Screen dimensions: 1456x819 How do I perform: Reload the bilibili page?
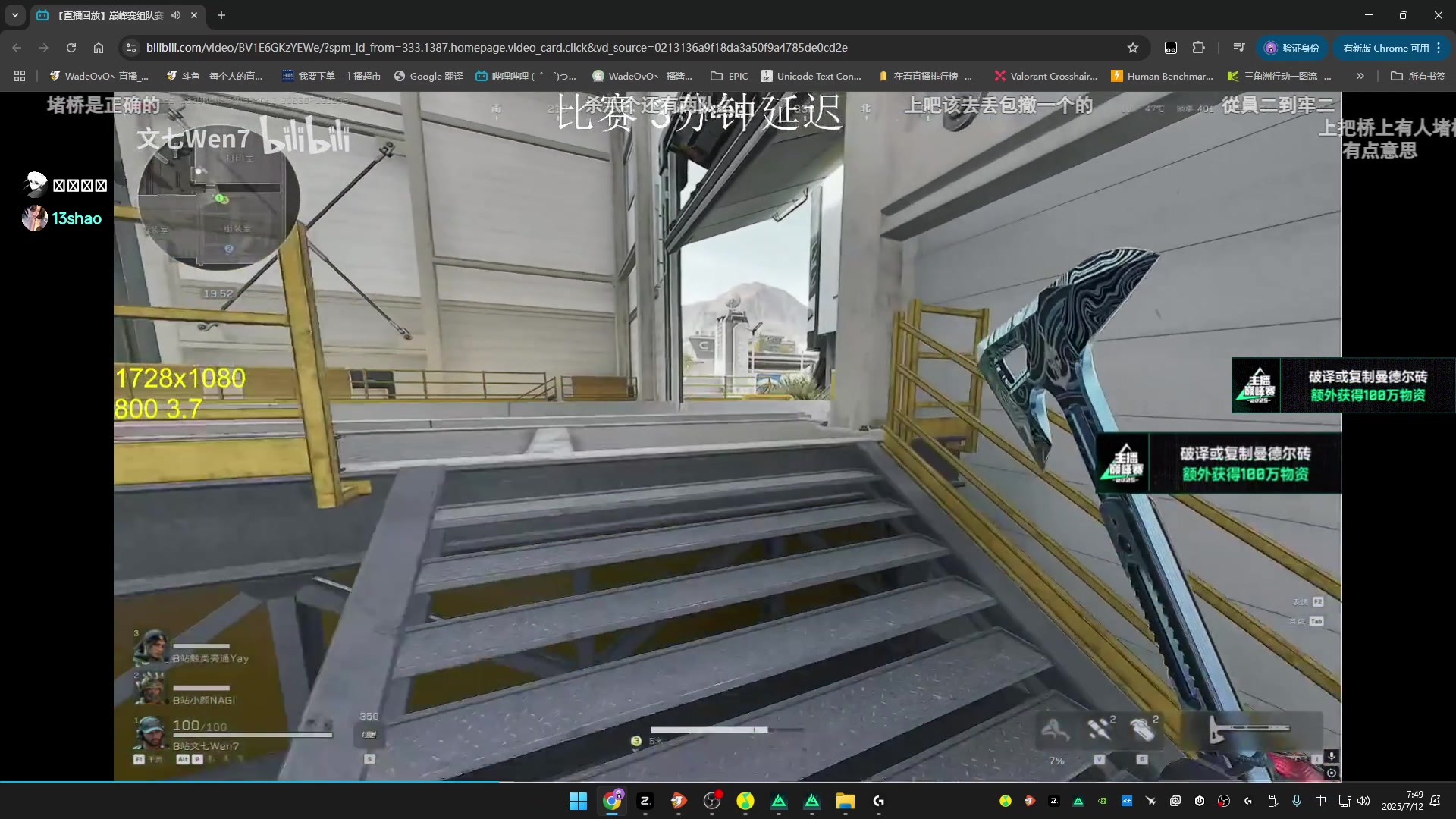tap(71, 48)
